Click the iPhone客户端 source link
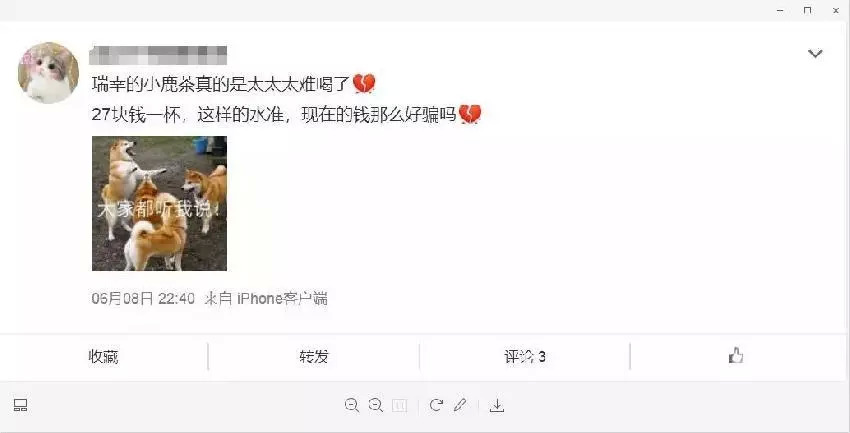The height and width of the screenshot is (433, 850). click(282, 299)
